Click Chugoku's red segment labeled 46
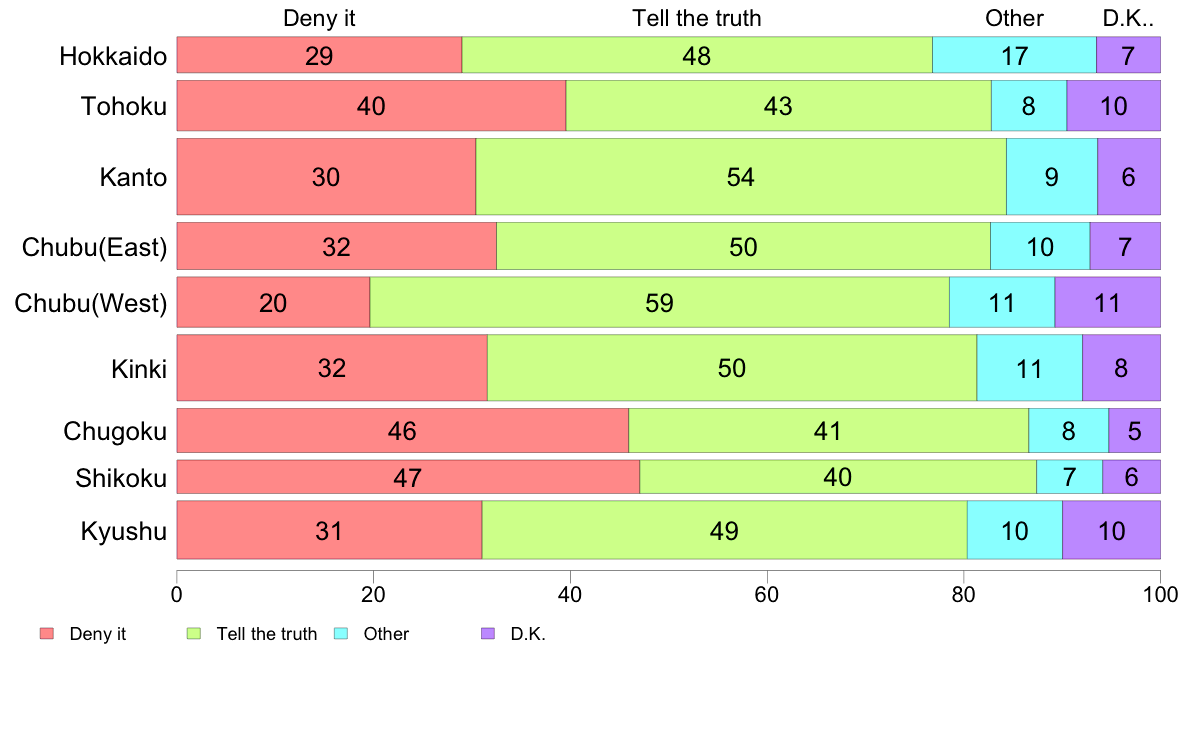 (402, 431)
